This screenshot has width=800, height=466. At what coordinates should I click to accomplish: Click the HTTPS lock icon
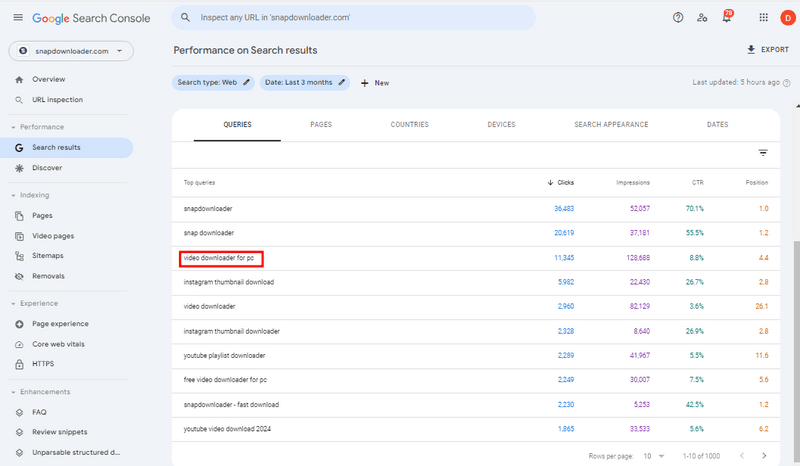pyautogui.click(x=19, y=364)
